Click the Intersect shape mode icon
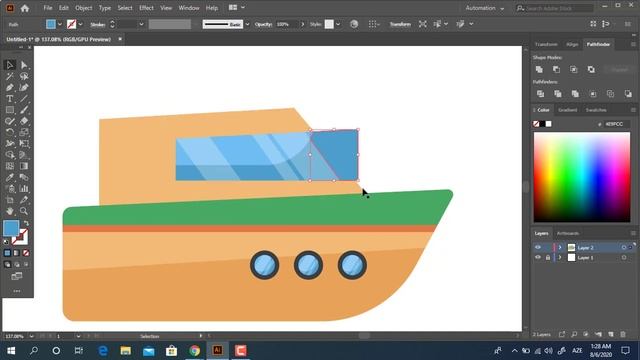Image resolution: width=640 pixels, height=360 pixels. pos(574,69)
